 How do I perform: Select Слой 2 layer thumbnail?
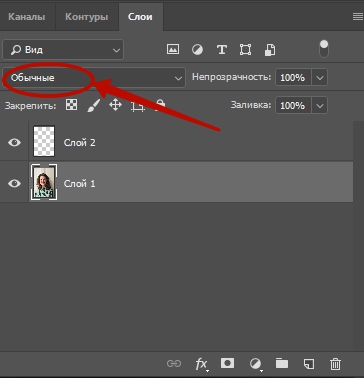tap(44, 141)
